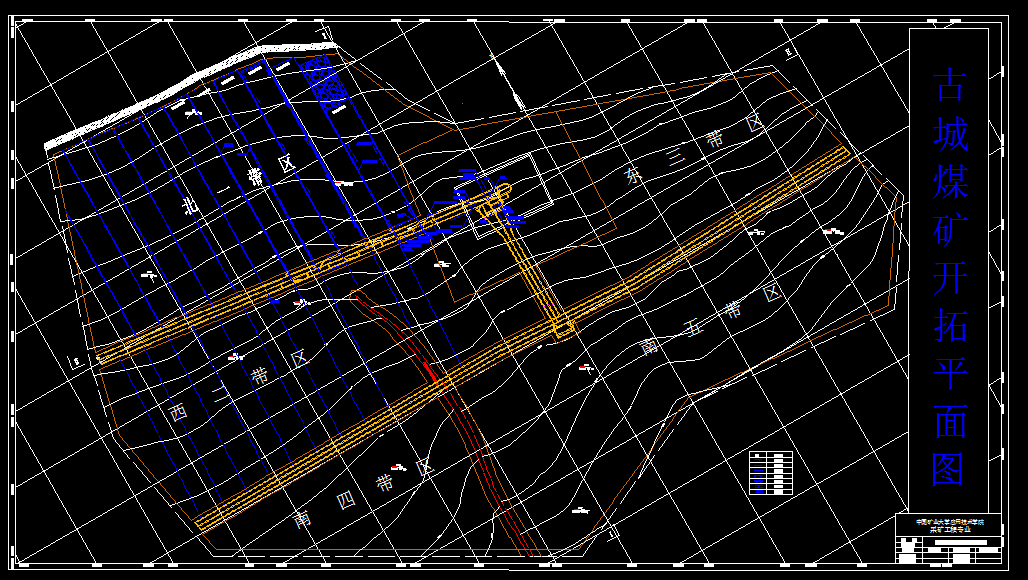Click the character 平 in the blue title
Viewport: 1028px width, 580px height.
coord(950,374)
